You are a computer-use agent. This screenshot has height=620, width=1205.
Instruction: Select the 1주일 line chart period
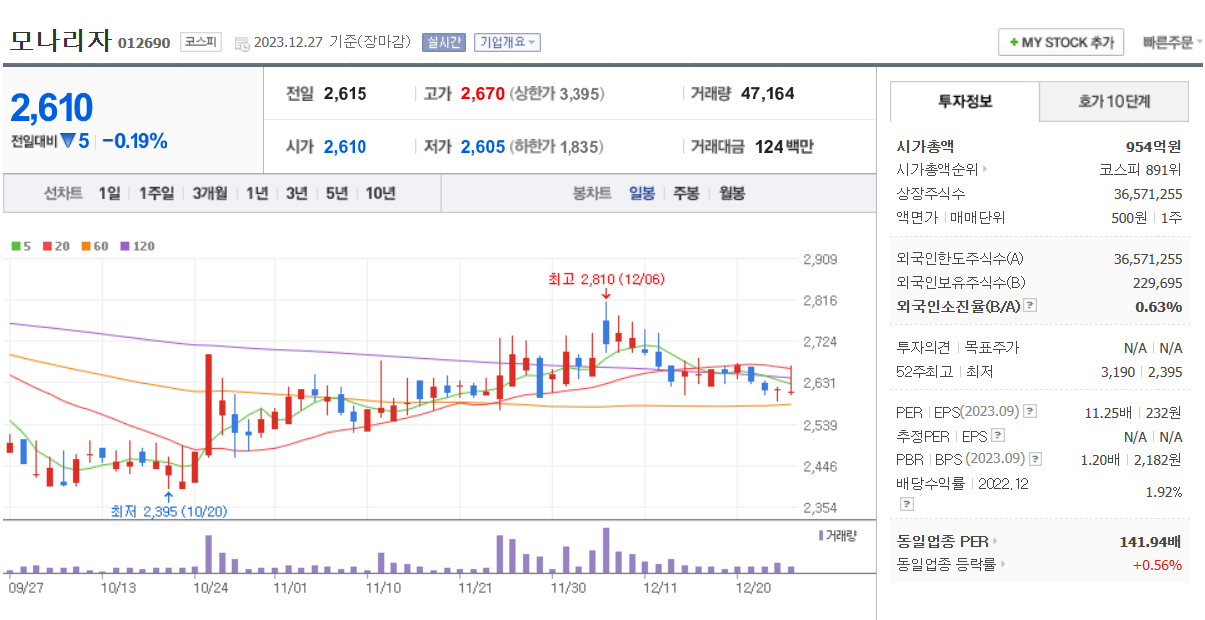(157, 194)
